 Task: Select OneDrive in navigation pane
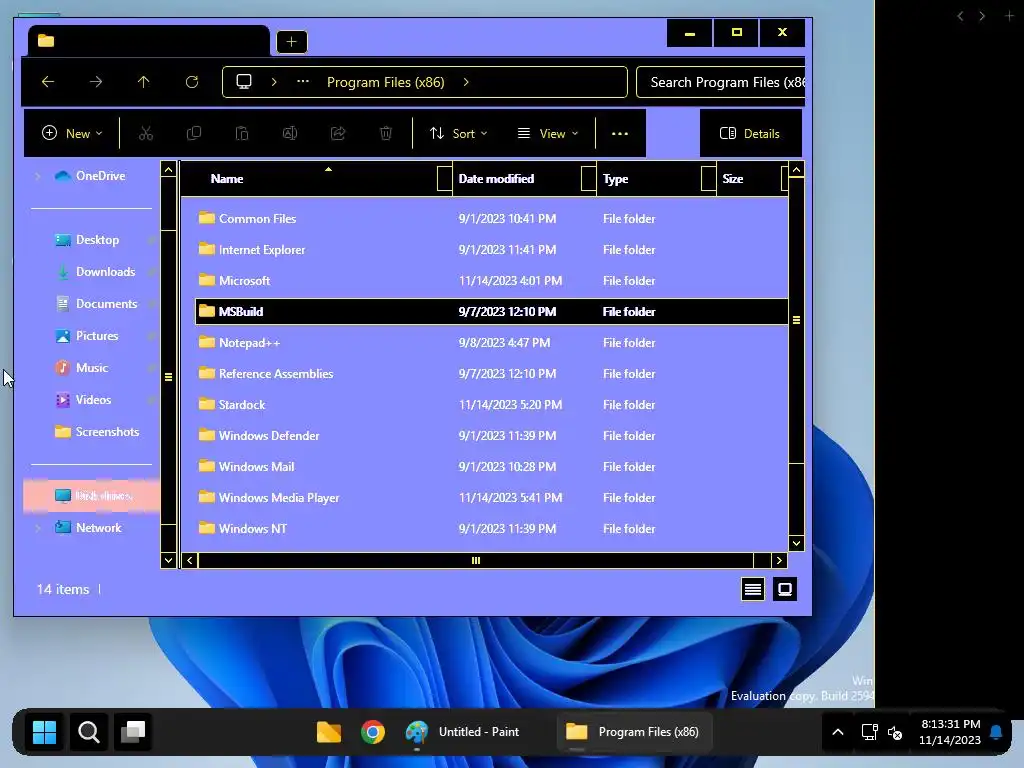[x=100, y=176]
